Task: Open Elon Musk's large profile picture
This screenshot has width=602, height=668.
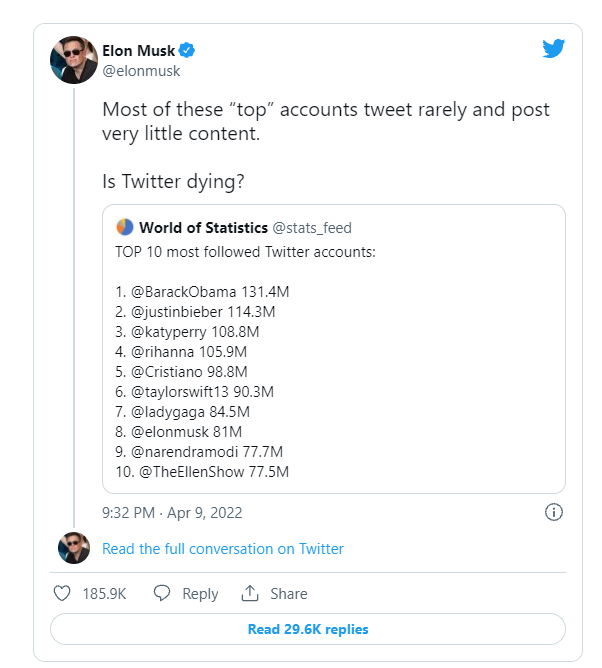Action: point(74,60)
